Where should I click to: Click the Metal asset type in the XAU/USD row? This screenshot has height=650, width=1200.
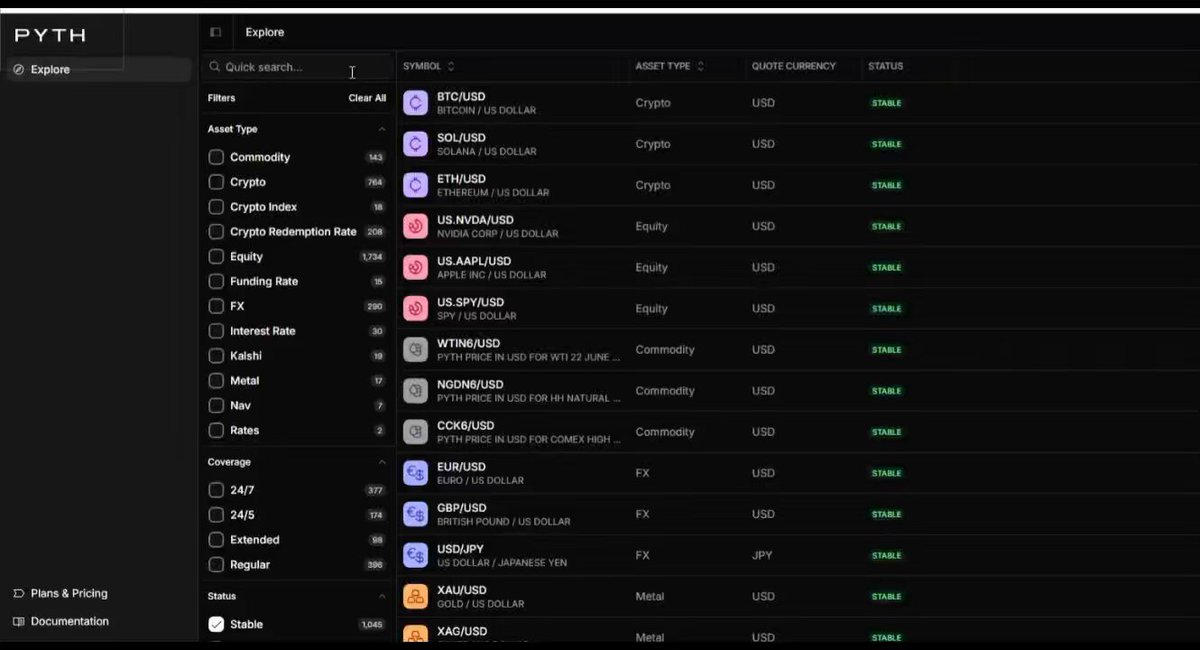click(x=650, y=596)
